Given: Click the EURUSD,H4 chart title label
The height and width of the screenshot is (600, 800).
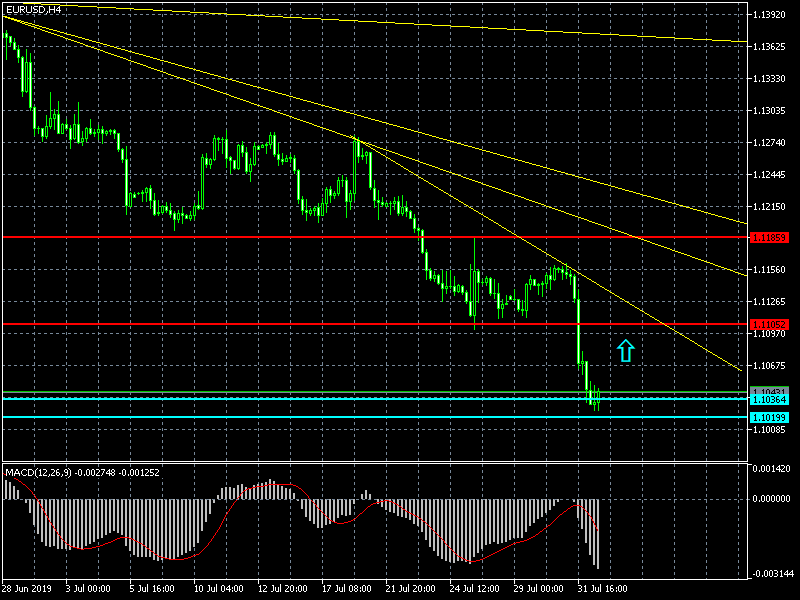Looking at the screenshot, I should coord(33,9).
